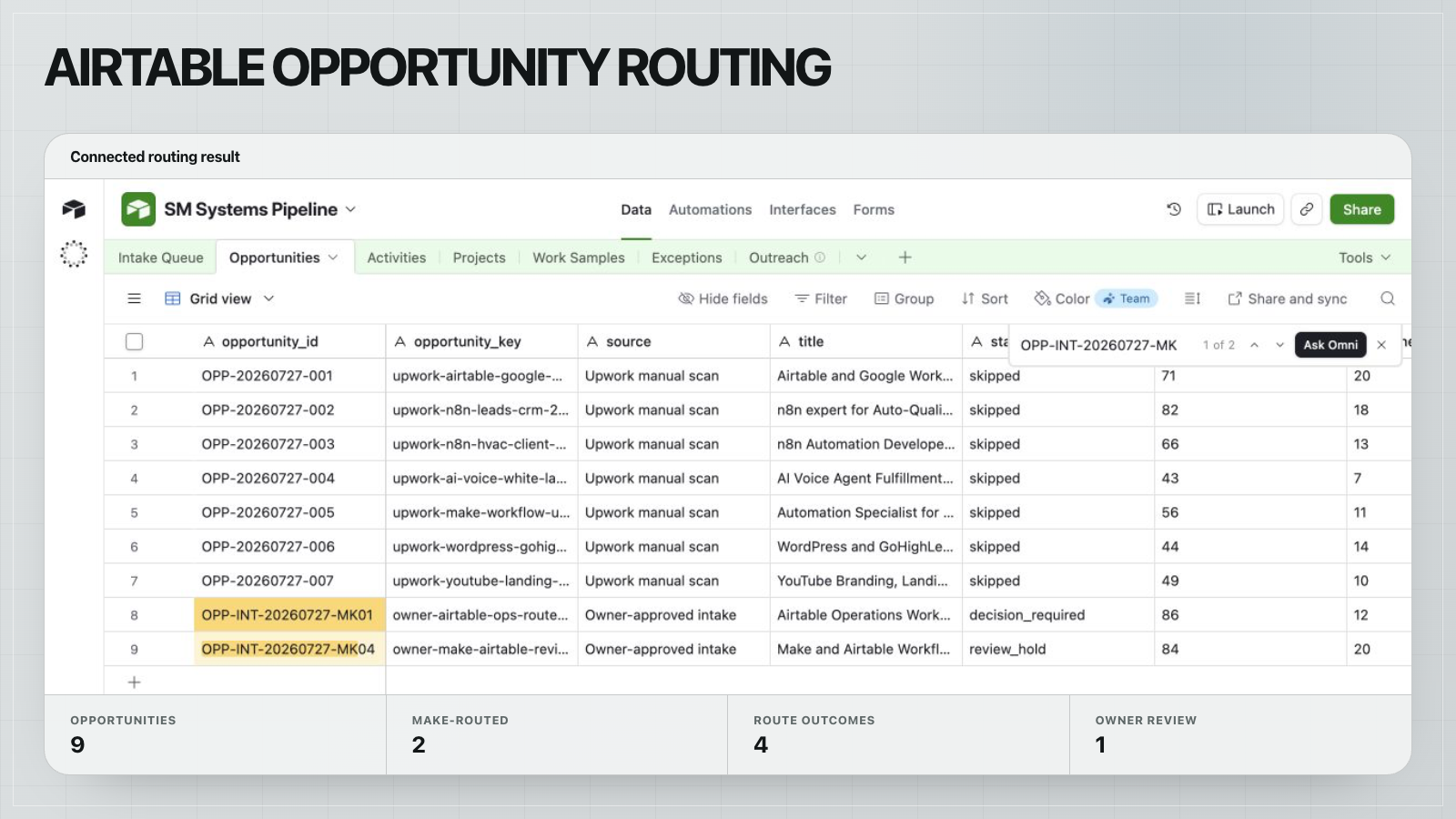Image resolution: width=1456 pixels, height=819 pixels.
Task: Select score cell 86
Action: pyautogui.click(x=1250, y=615)
